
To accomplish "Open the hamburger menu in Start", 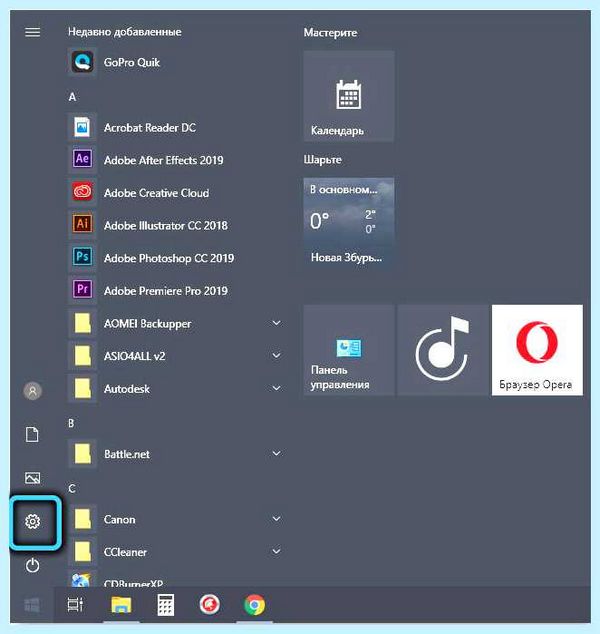I will click(x=32, y=32).
